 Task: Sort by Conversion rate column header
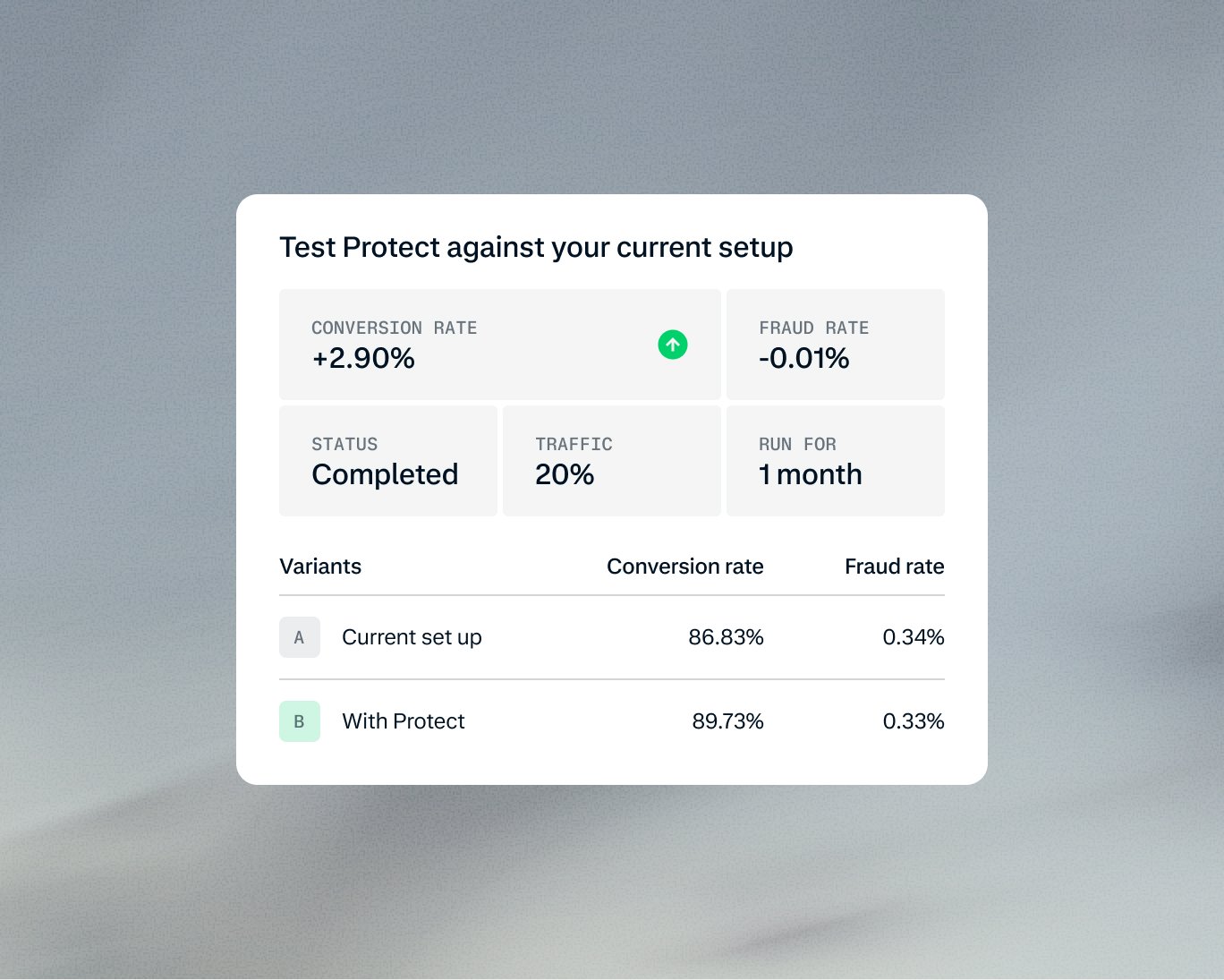click(685, 567)
